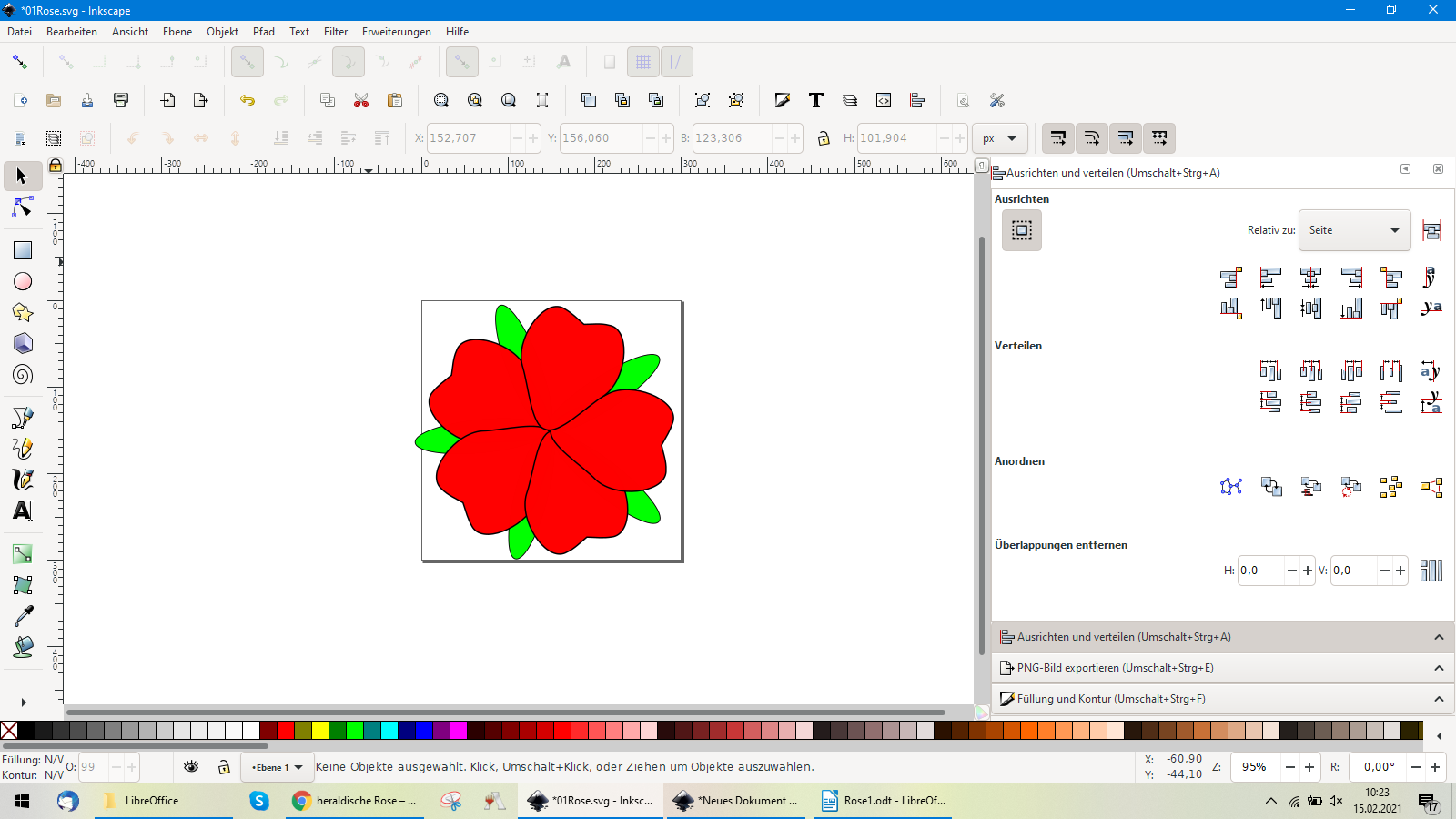Screen dimensions: 1456x819
Task: Open the px units dropdown
Action: [999, 138]
